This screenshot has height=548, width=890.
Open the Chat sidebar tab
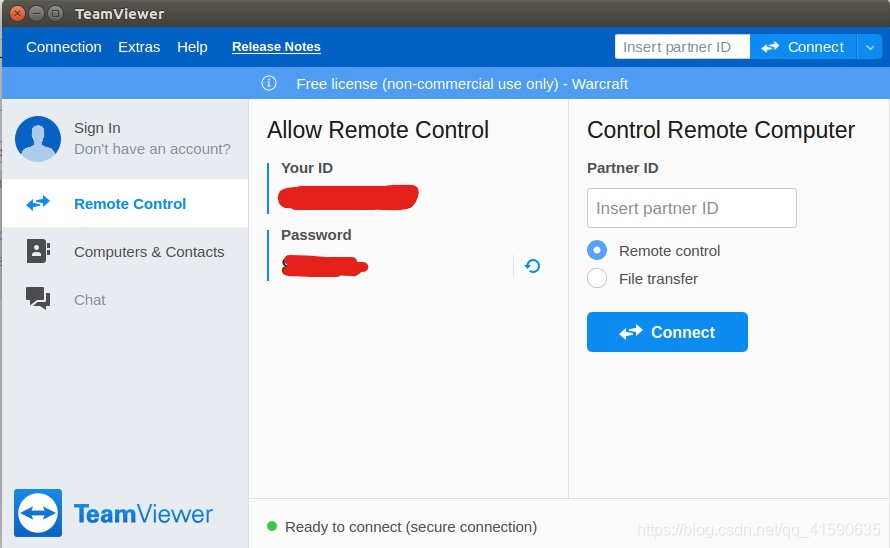coord(125,299)
